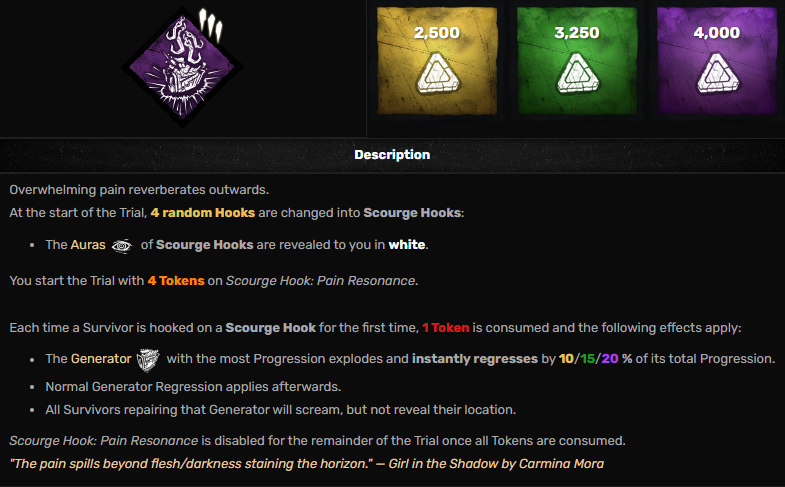Click the Carmina Mora flavor quote
Screen dimensions: 785x487
tap(306, 463)
